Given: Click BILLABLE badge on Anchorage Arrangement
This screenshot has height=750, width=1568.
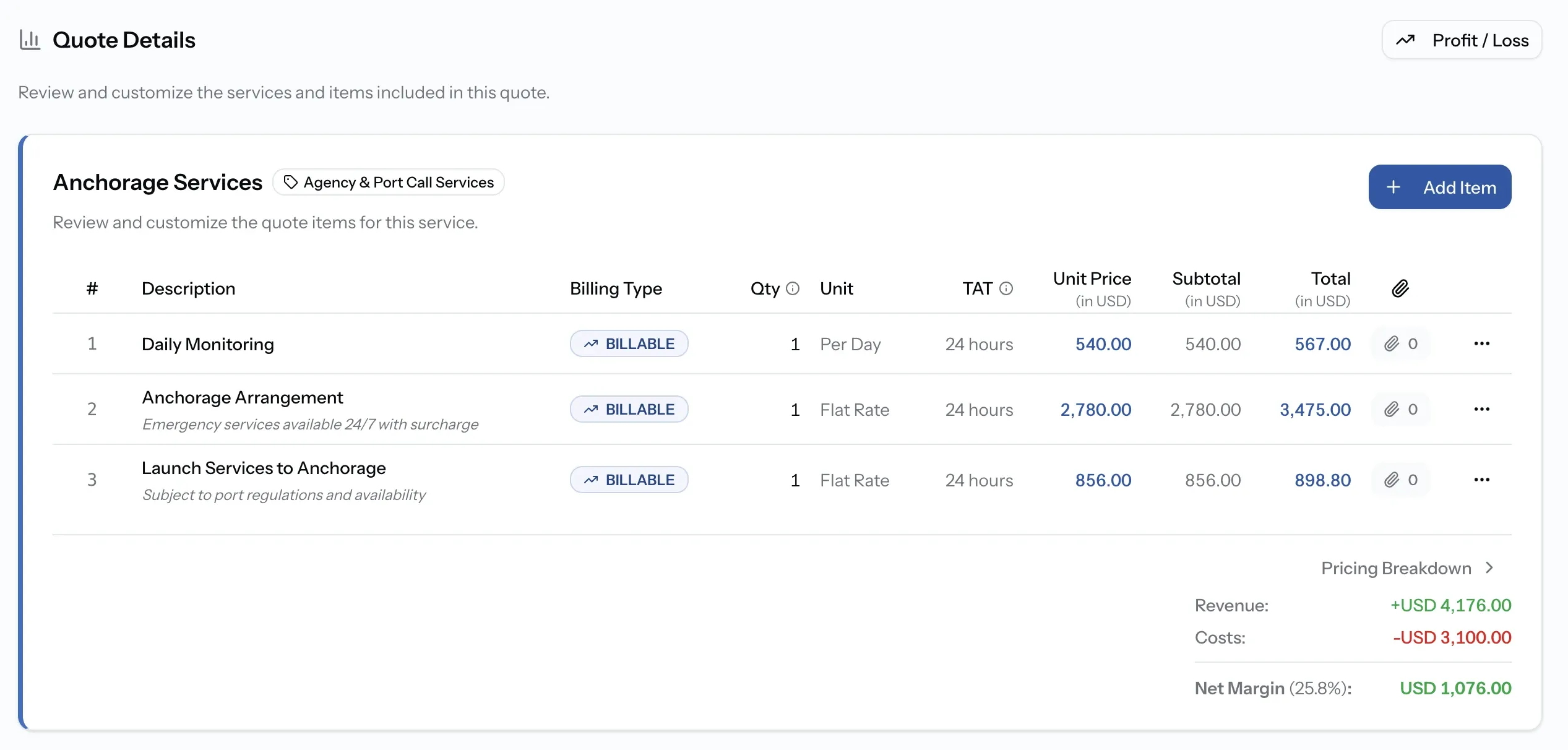Looking at the screenshot, I should pos(629,410).
